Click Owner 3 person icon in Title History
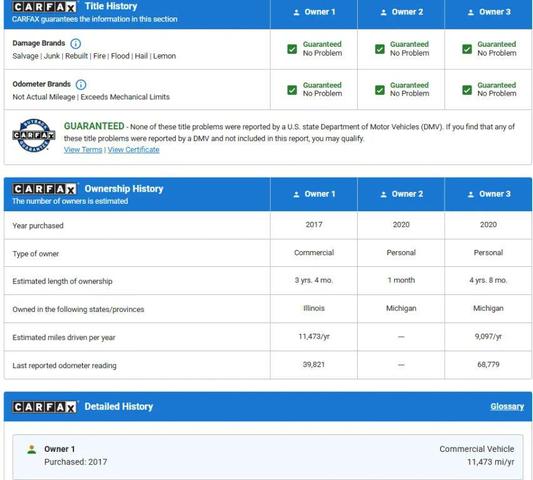This screenshot has height=480, width=533. pyautogui.click(x=471, y=13)
